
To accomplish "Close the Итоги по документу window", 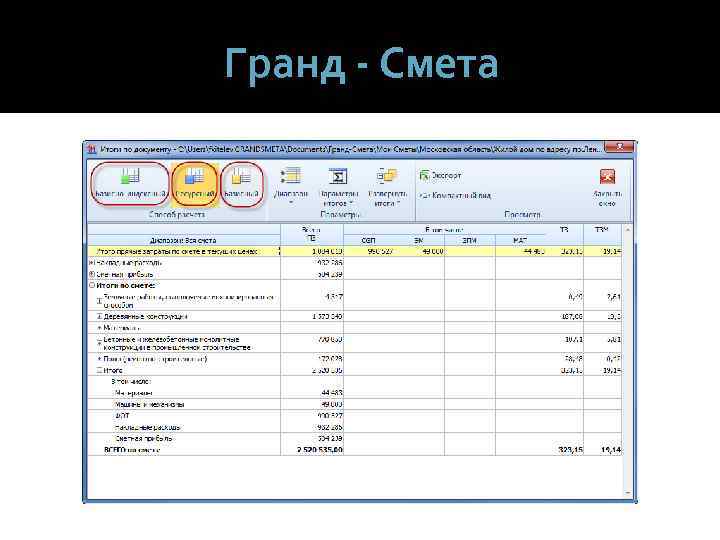I will [619, 147].
